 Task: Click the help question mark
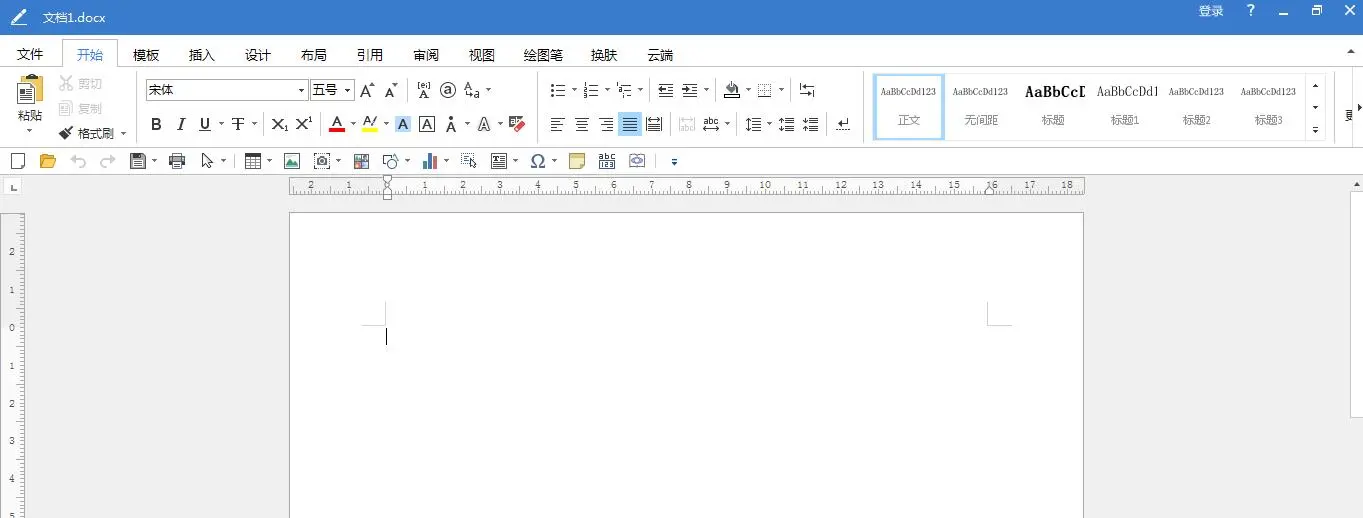1251,11
